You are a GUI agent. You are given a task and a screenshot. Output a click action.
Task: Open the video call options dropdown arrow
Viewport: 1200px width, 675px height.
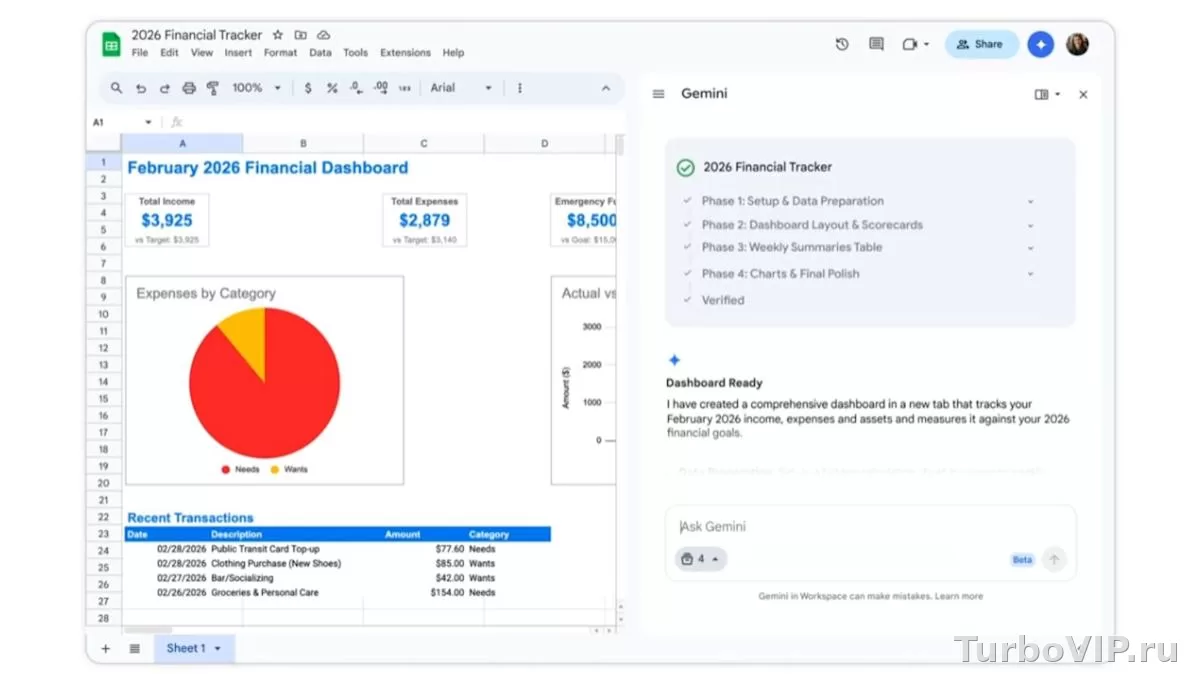(927, 44)
